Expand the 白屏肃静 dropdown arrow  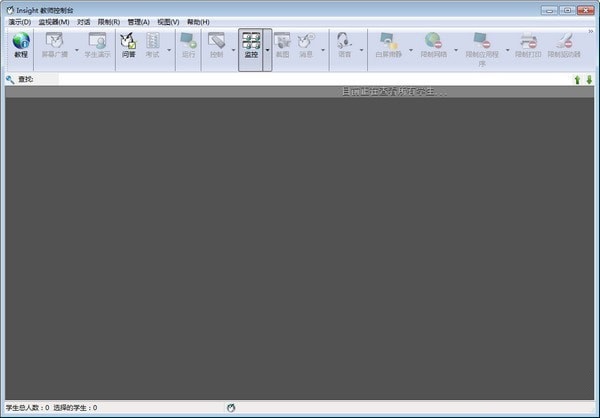pyautogui.click(x=411, y=50)
